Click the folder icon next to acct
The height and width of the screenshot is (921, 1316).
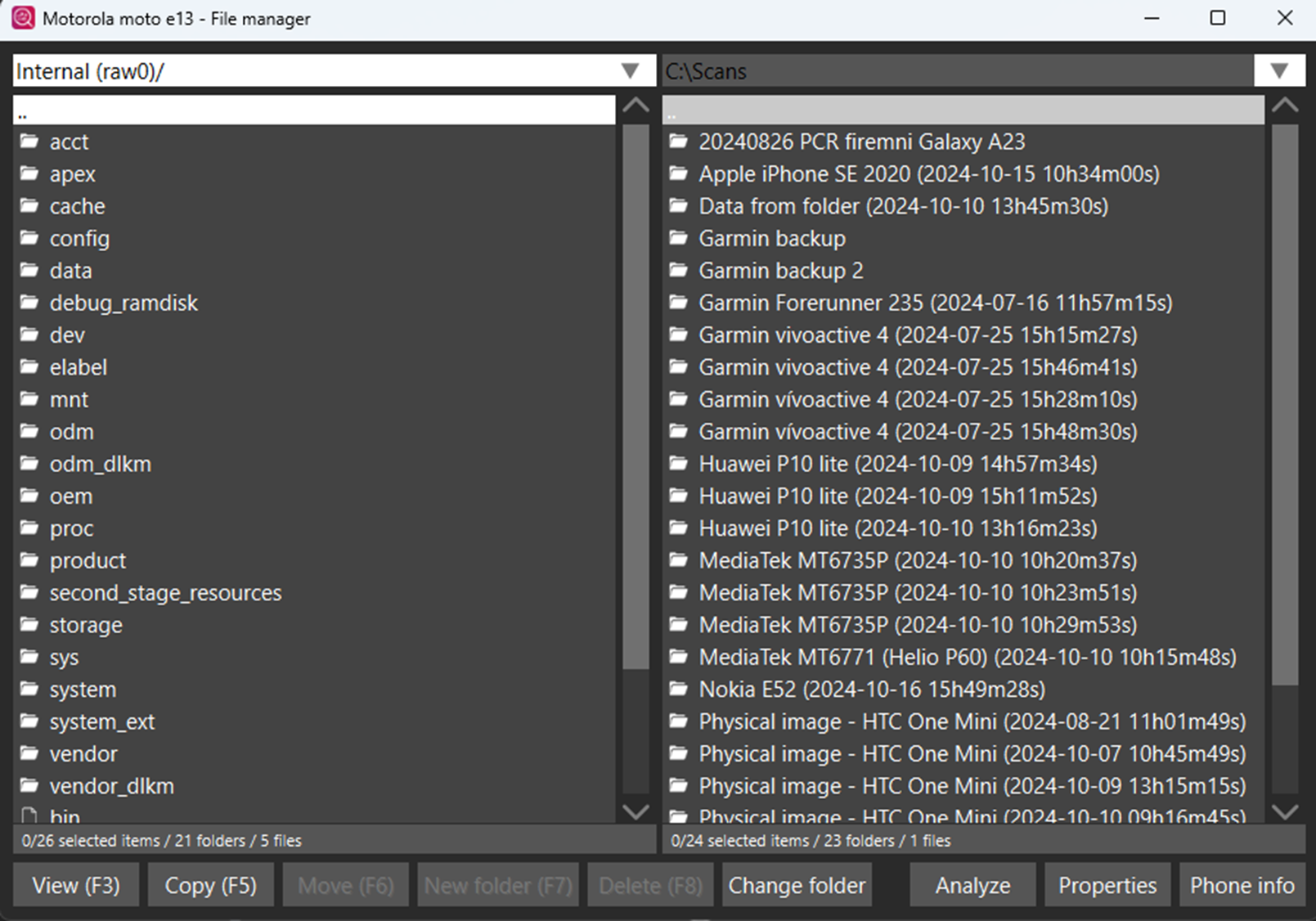tap(29, 142)
